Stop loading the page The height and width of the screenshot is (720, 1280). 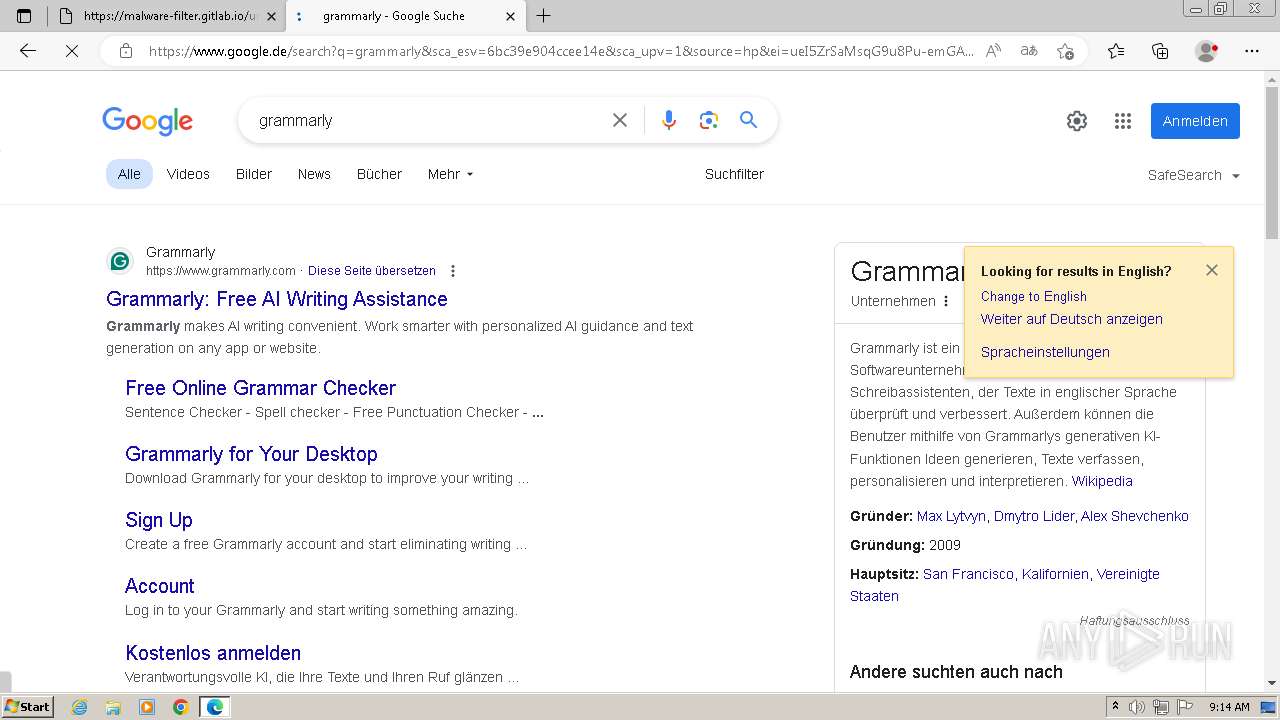72,51
